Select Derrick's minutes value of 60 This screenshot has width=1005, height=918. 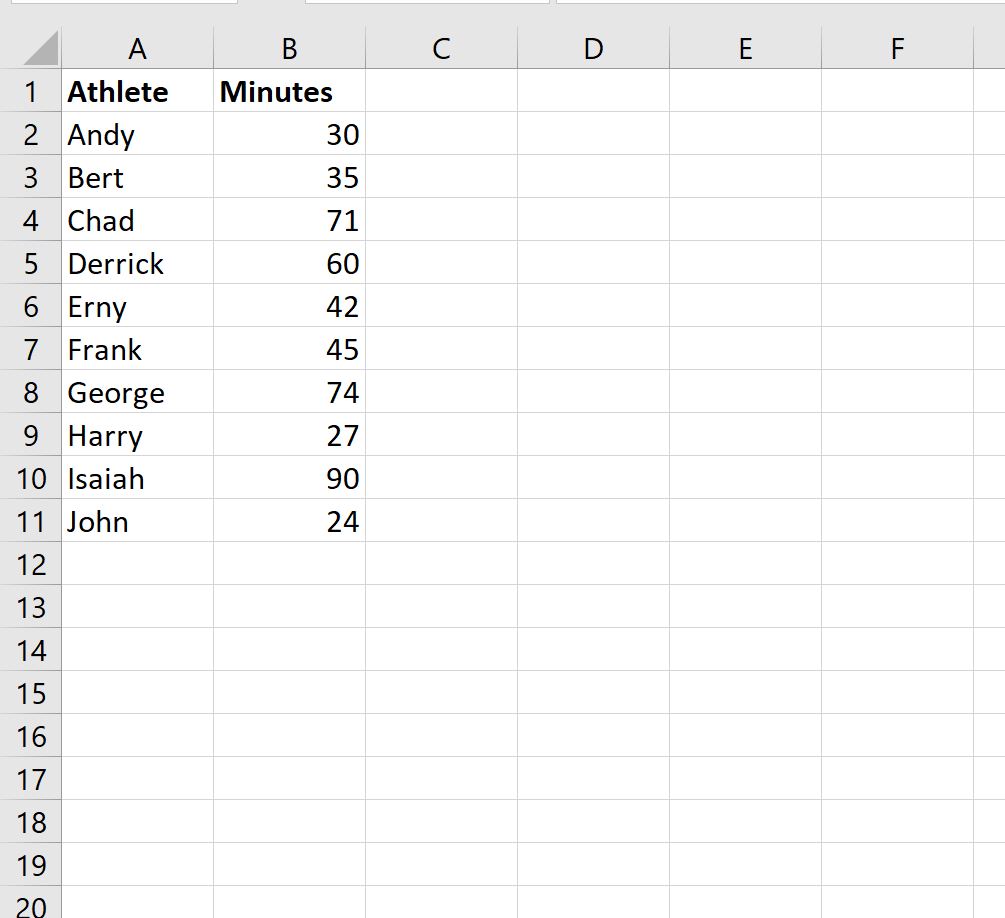289,263
